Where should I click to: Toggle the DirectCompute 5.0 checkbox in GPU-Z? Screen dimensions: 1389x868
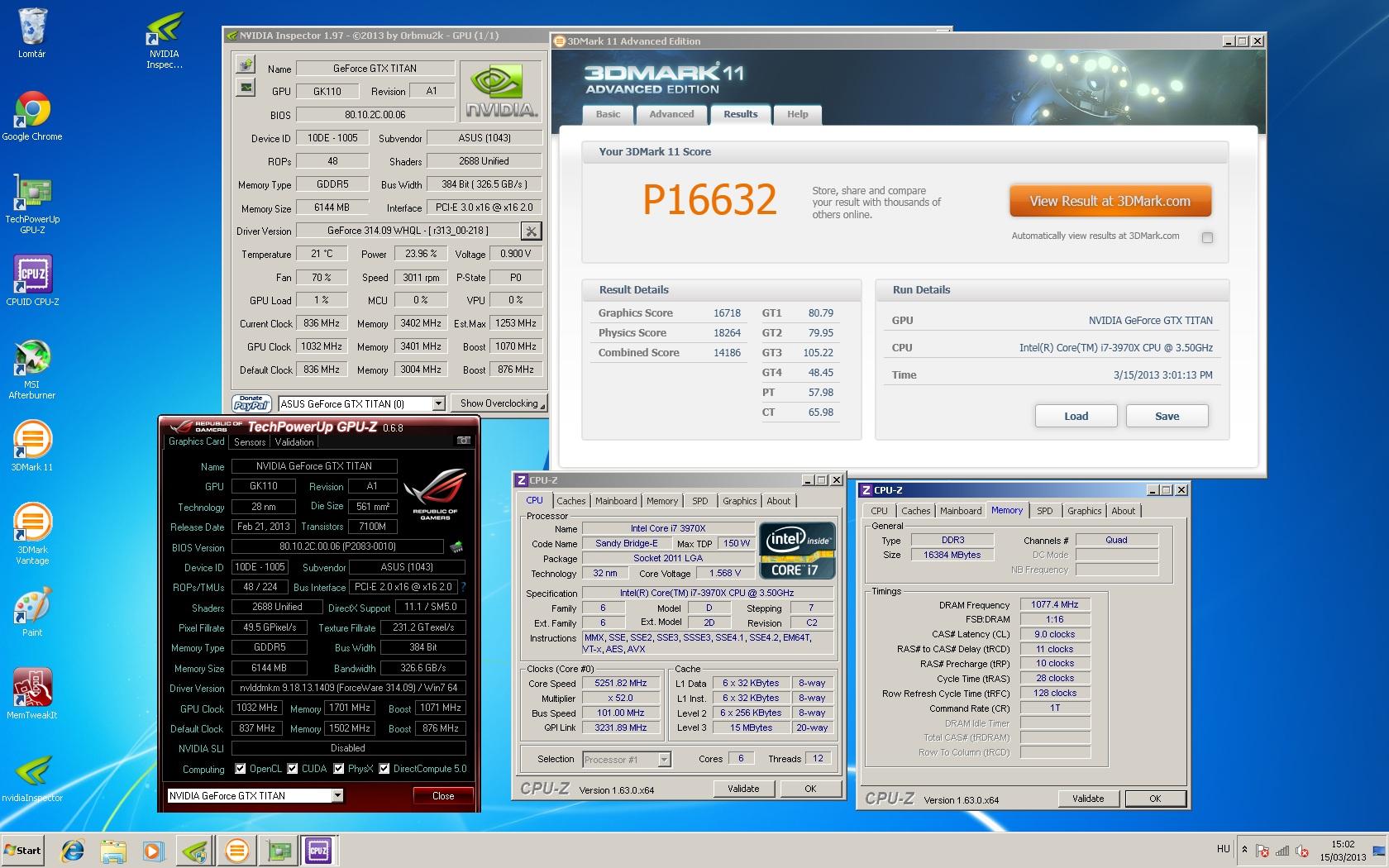(384, 769)
